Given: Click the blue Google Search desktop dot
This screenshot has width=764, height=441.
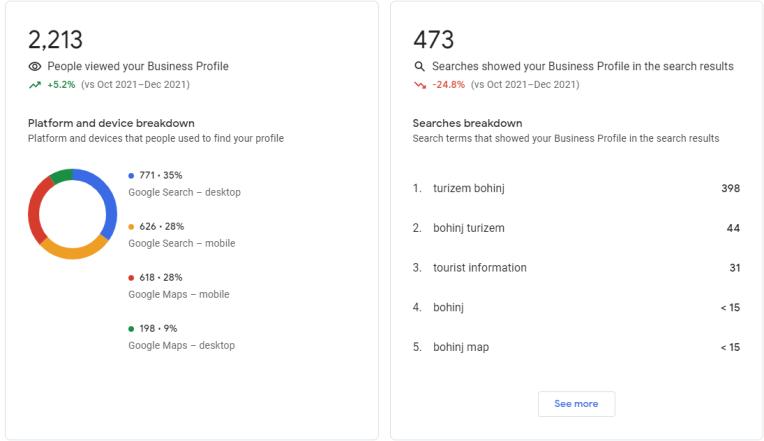Looking at the screenshot, I should [x=131, y=175].
